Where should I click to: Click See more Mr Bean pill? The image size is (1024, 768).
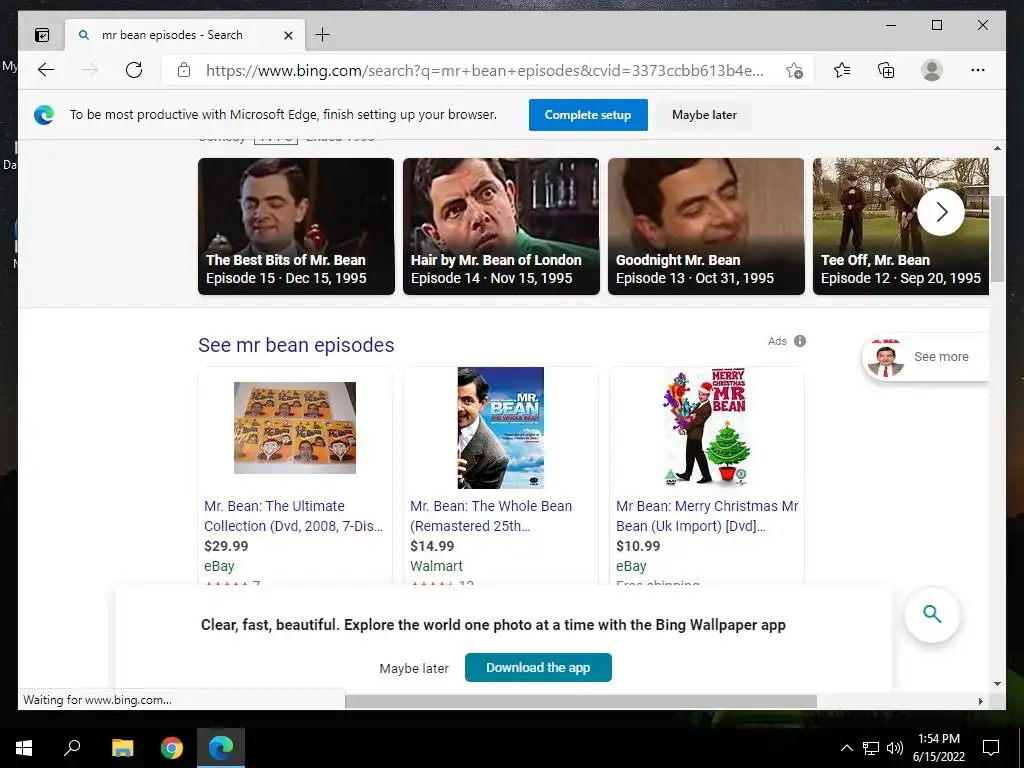(x=926, y=357)
